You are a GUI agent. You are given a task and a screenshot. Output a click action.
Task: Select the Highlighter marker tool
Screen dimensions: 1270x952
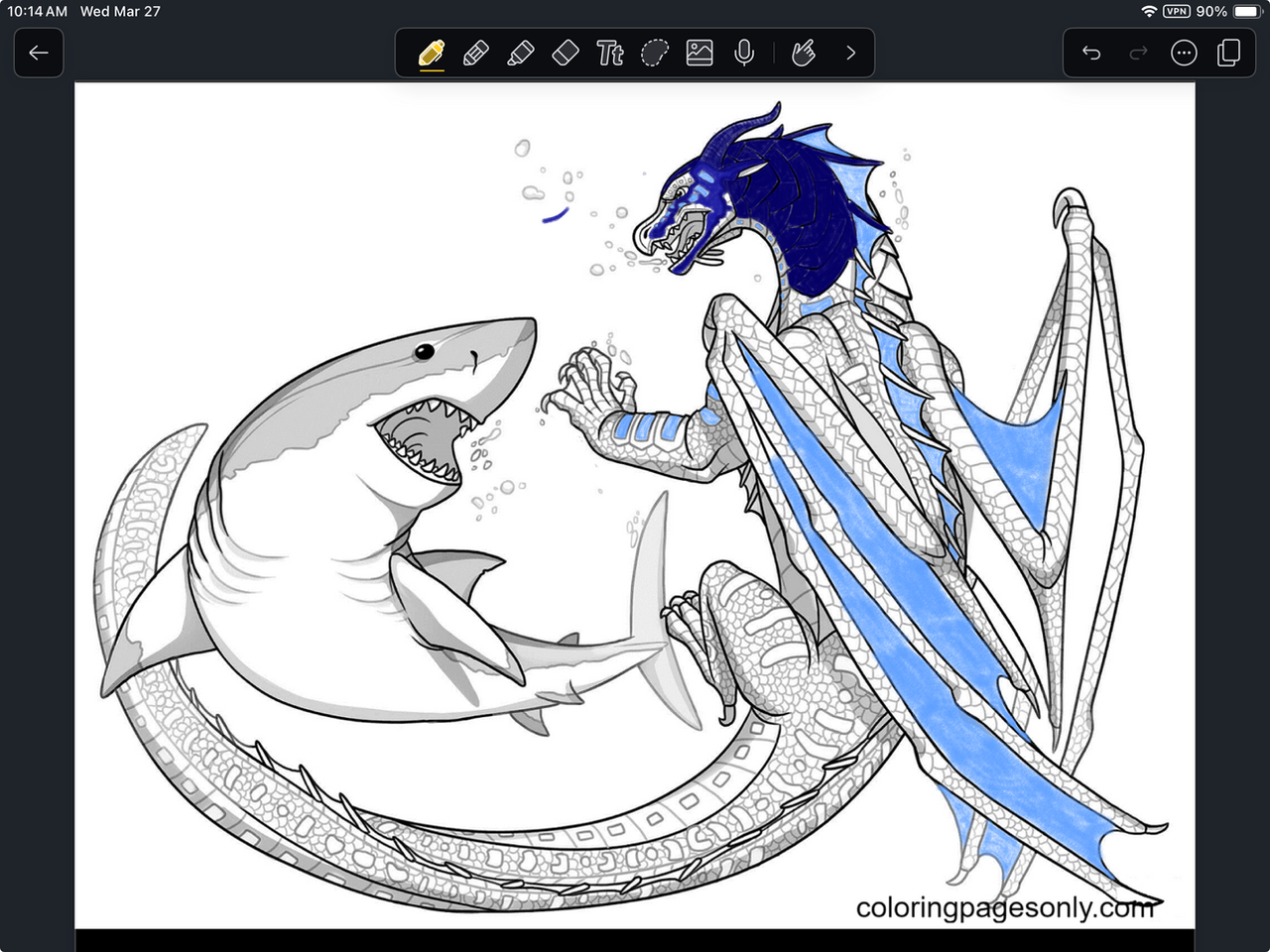click(520, 53)
